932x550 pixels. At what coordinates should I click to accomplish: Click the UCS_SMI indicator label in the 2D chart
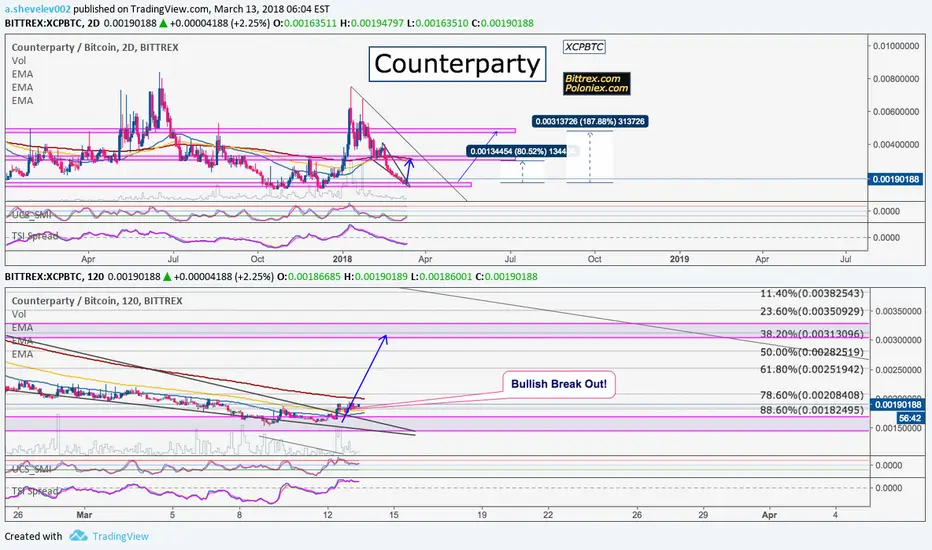click(x=31, y=214)
